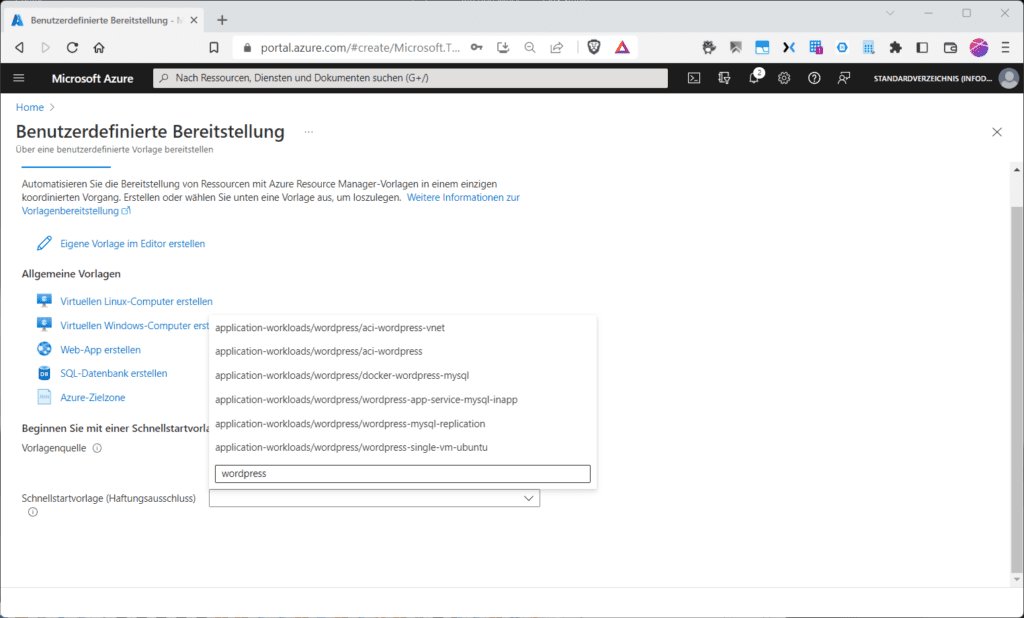The image size is (1024, 618).
Task: Go to the browser home page
Action: coord(99,47)
